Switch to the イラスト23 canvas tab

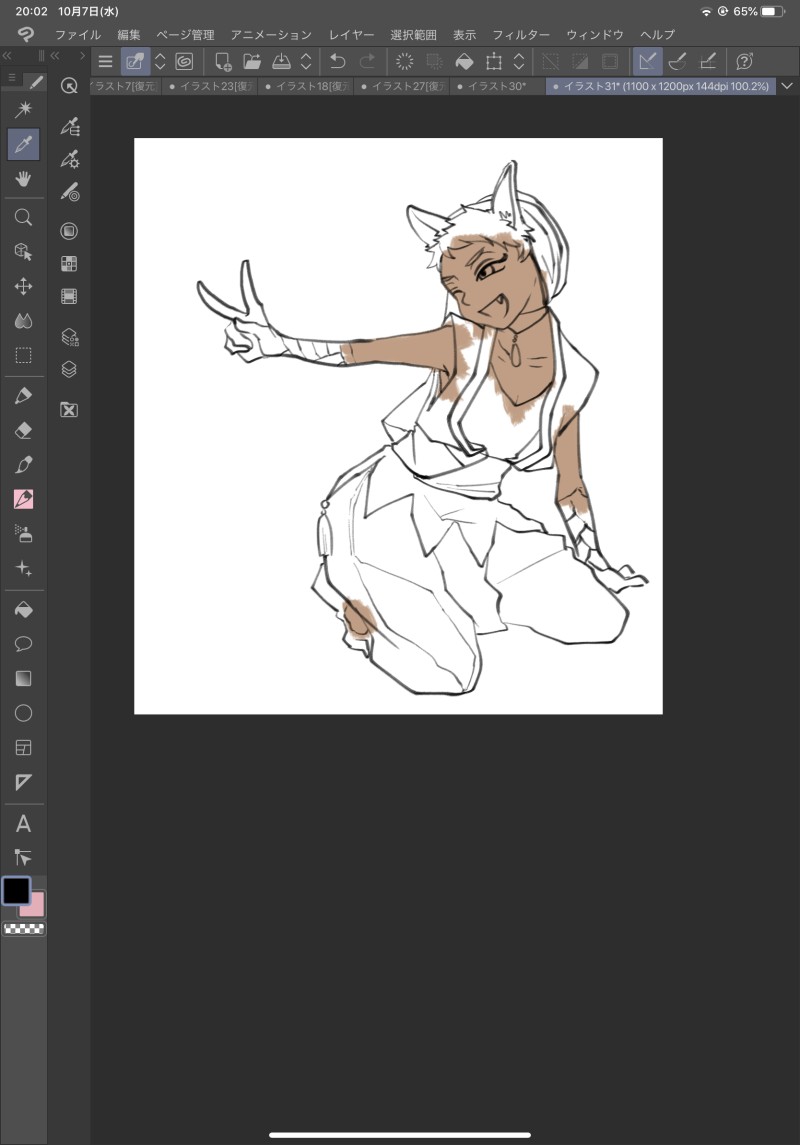(211, 86)
